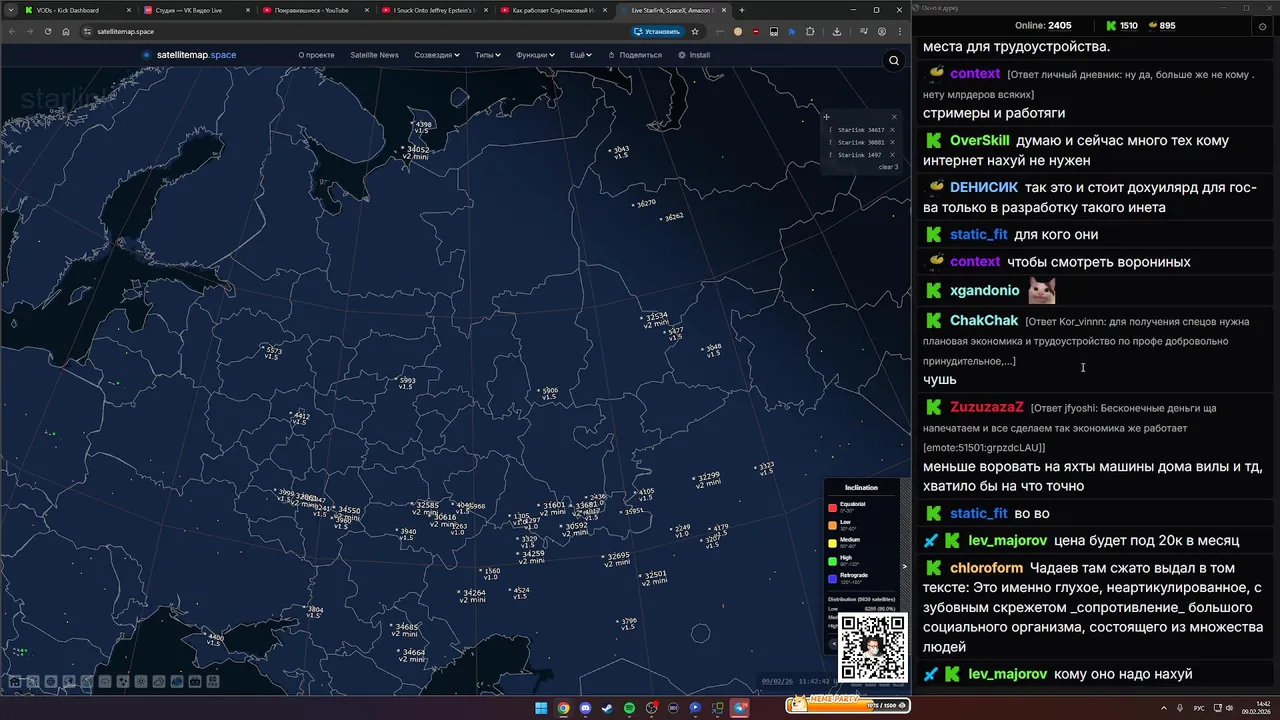The width and height of the screenshot is (1280, 720).
Task: Open the О проекте menu item
Action: [316, 55]
